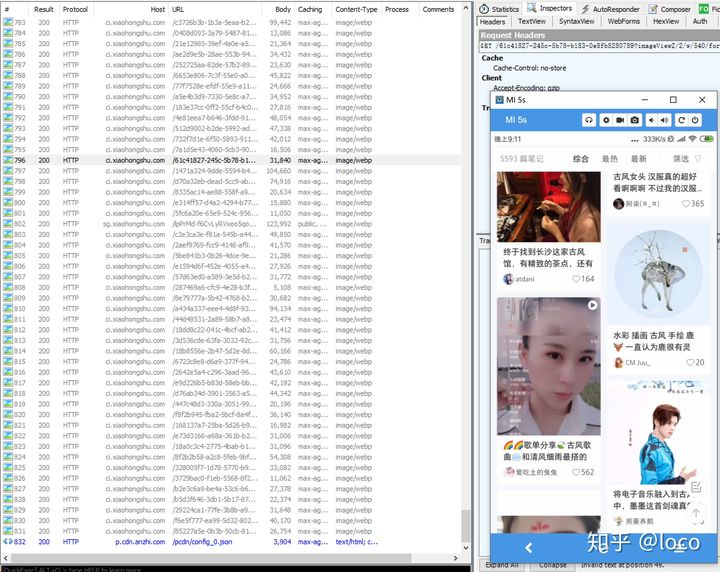720x572 pixels.
Task: Tap the back arrow on the phone's blue bar
Action: pos(529,547)
